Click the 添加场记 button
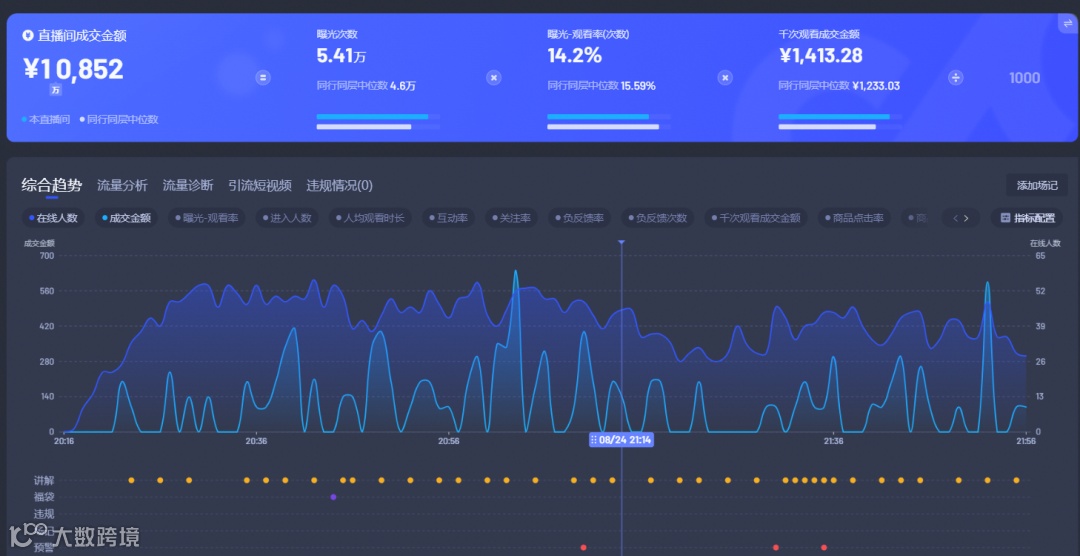This screenshot has height=556, width=1080. pyautogui.click(x=1037, y=185)
